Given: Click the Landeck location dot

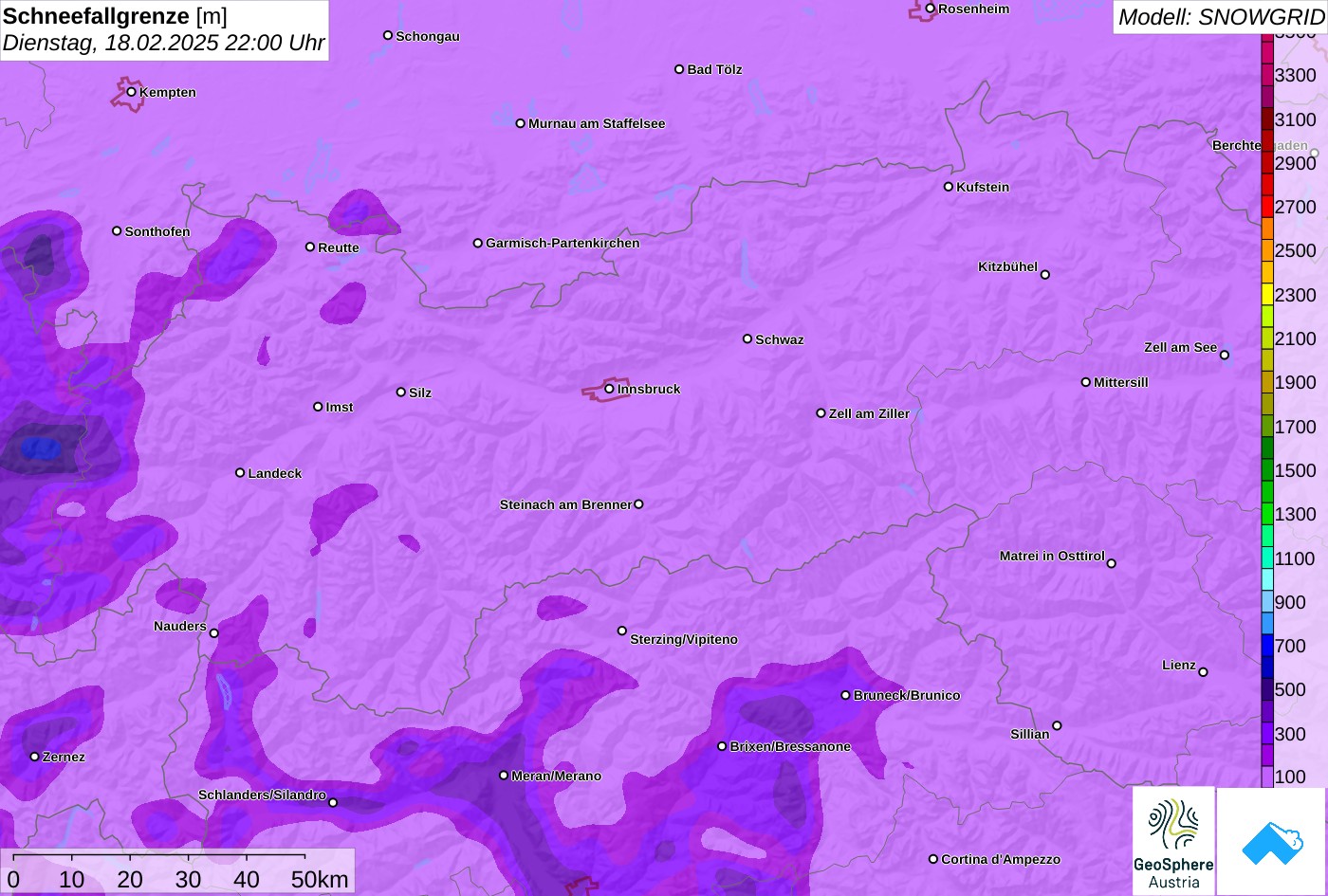Looking at the screenshot, I should pos(240,473).
